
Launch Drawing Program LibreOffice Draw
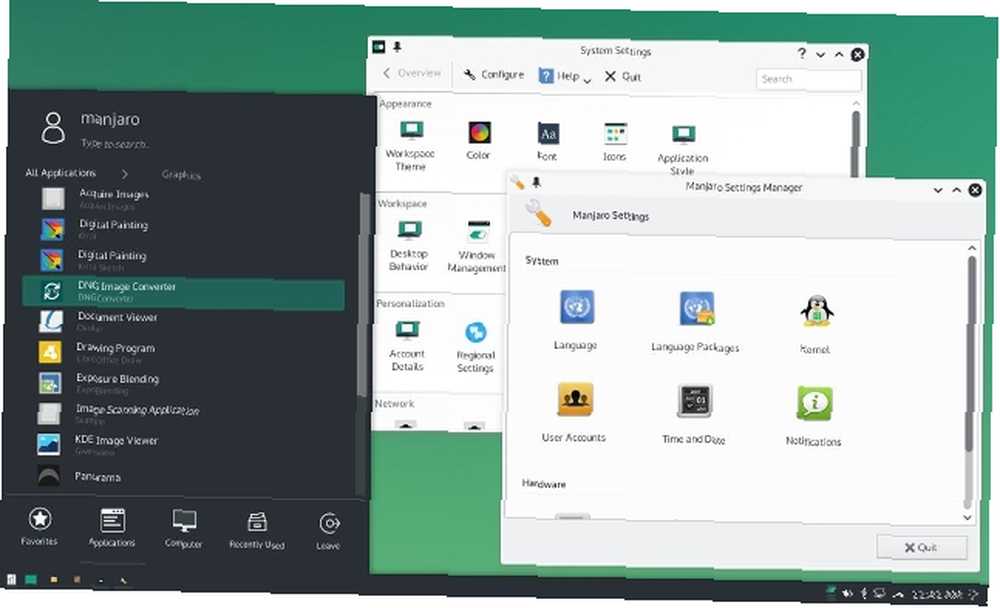point(184,352)
